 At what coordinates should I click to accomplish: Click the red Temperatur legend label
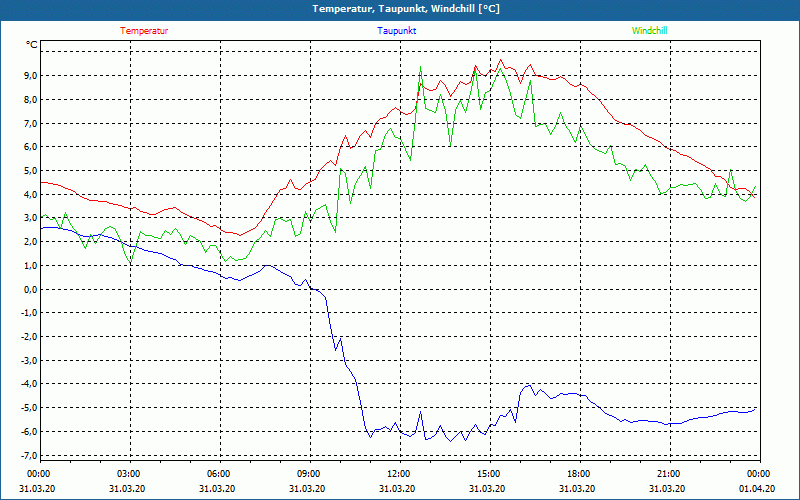[x=144, y=31]
